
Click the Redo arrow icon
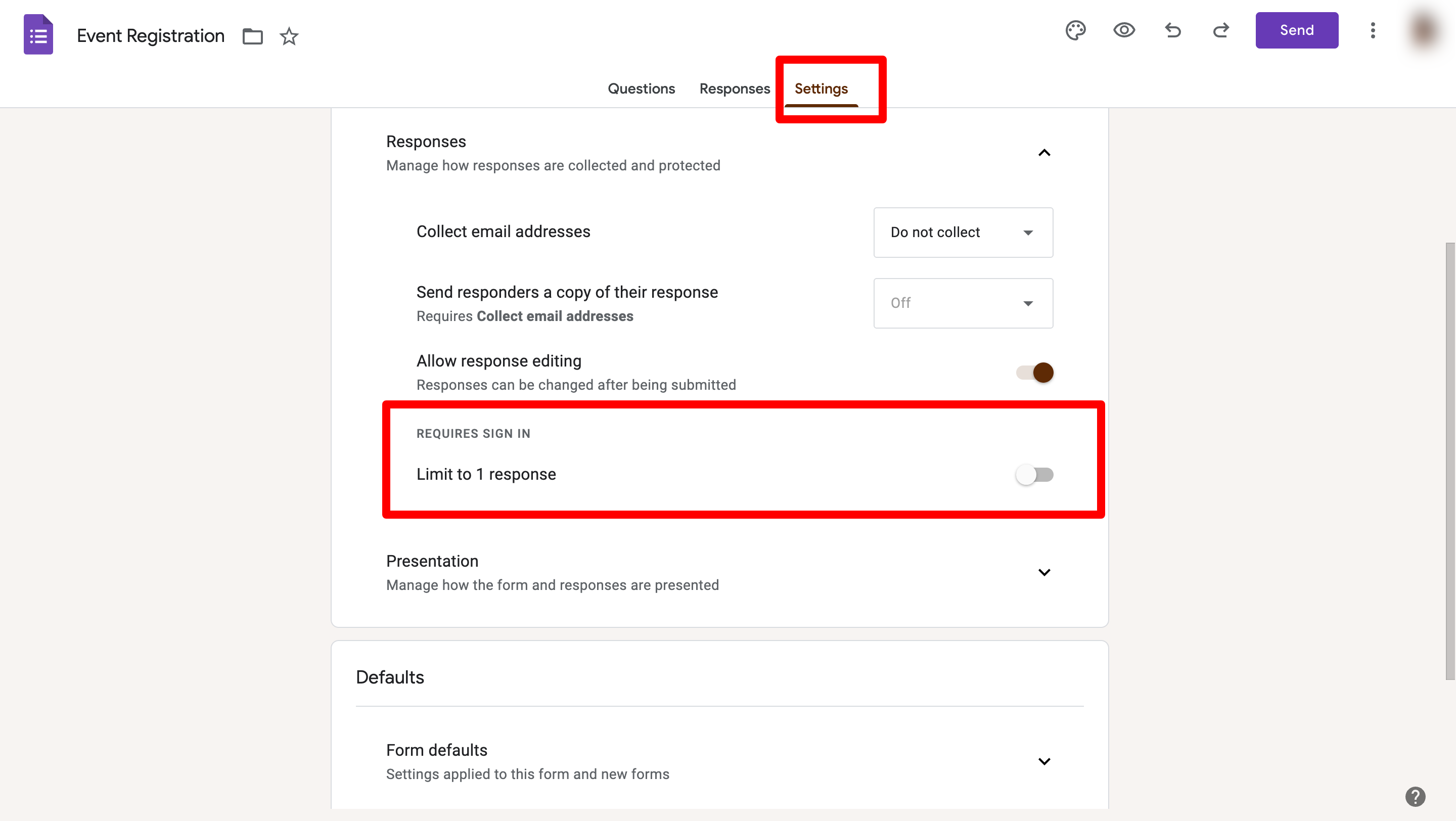[1221, 30]
